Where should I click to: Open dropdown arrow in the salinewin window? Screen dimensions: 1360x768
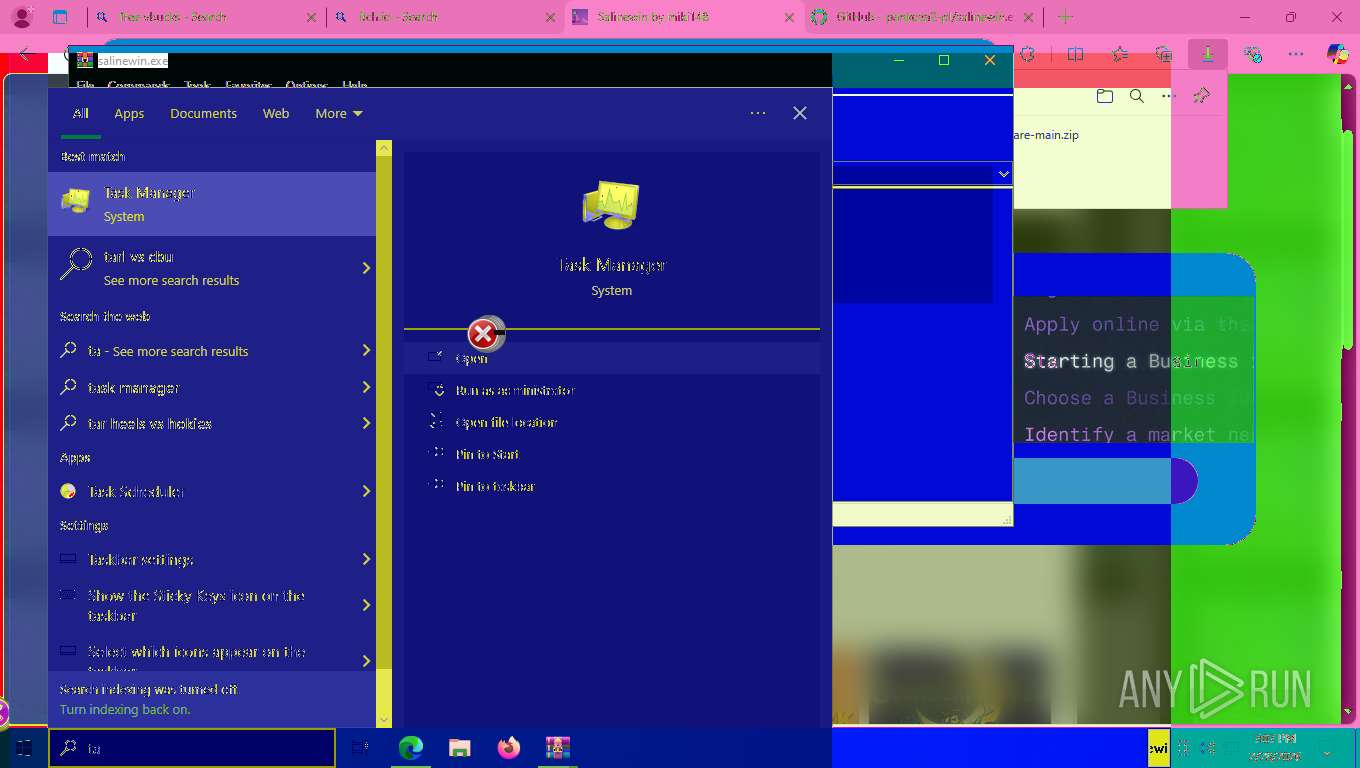tap(1003, 174)
